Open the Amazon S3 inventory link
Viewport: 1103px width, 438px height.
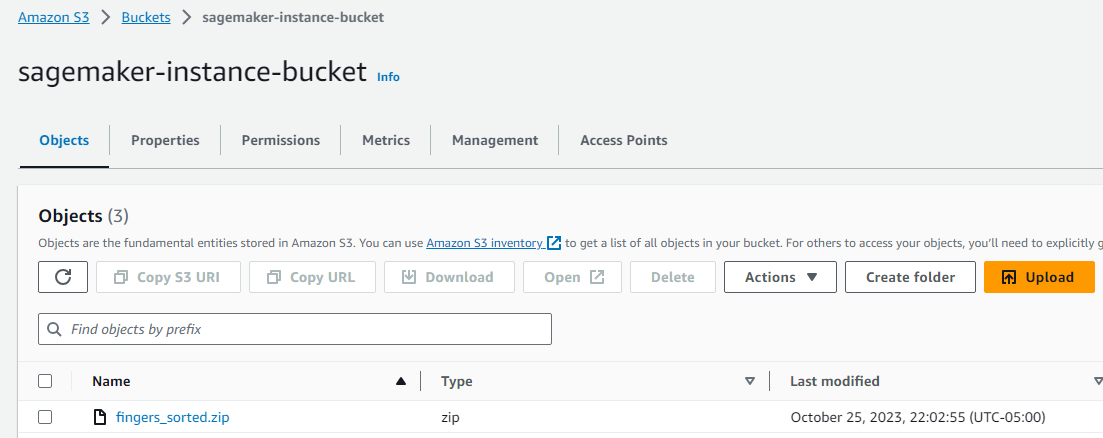[485, 243]
